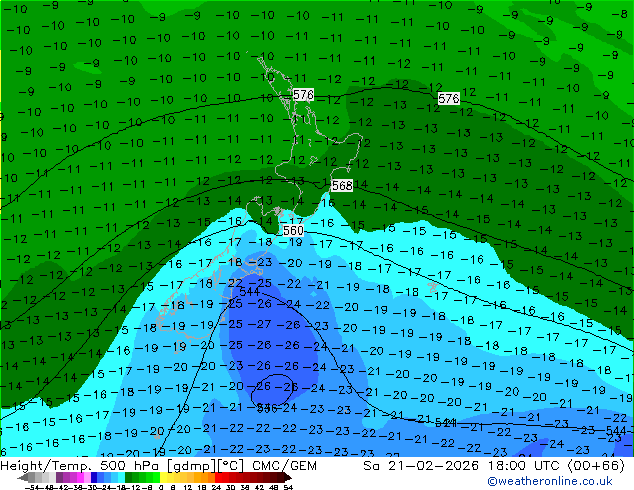The width and height of the screenshot is (634, 490).
Task: Select the 560 height contour label
Action: click(x=293, y=230)
